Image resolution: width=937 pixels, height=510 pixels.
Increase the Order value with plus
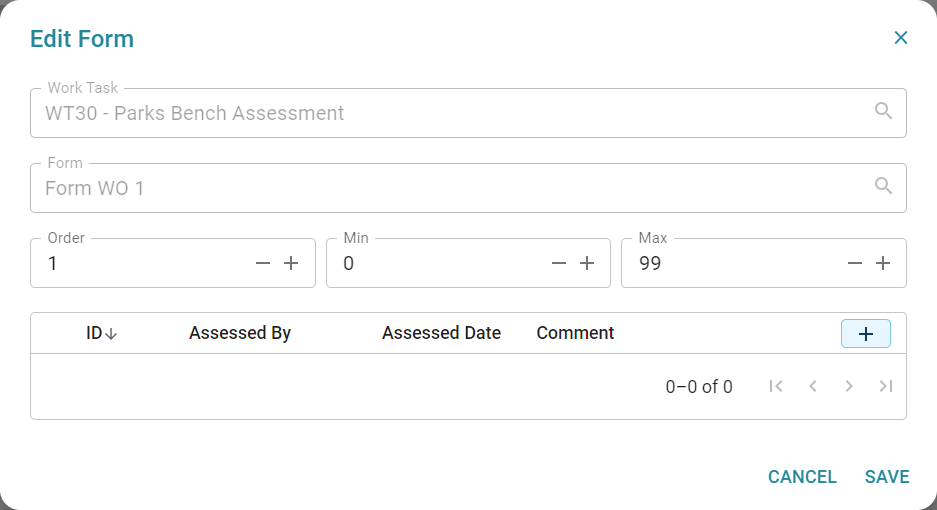pos(291,263)
